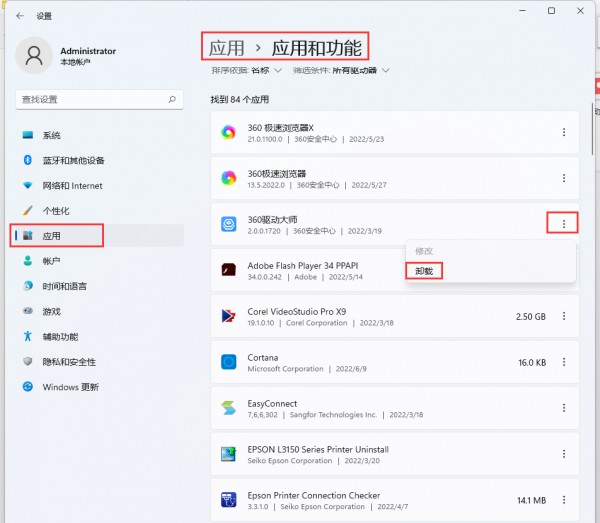Click the Corel VideoStudio app icon
The width and height of the screenshot is (600, 523).
click(228, 316)
